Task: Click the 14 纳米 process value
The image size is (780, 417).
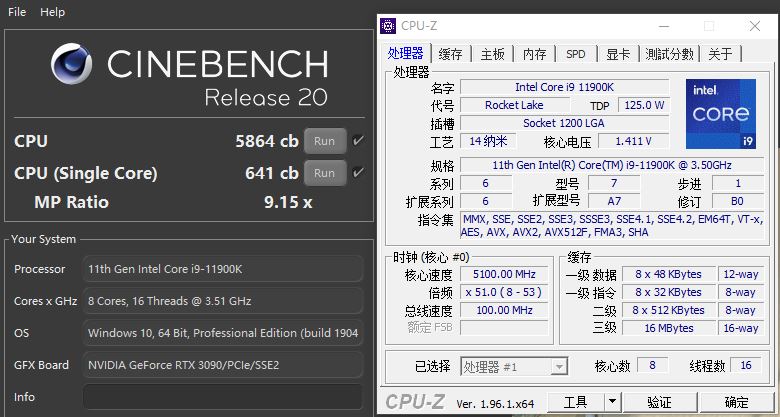Action: tap(488, 141)
